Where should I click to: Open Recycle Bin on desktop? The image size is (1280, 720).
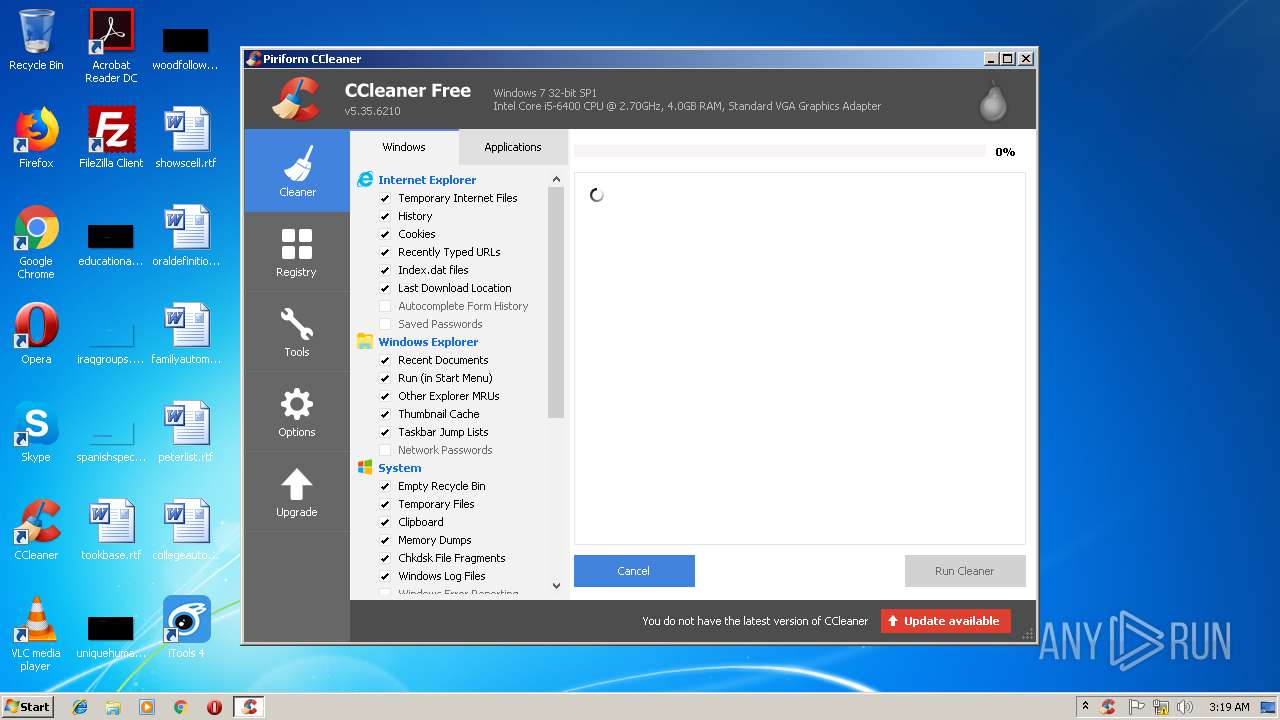coord(36,40)
